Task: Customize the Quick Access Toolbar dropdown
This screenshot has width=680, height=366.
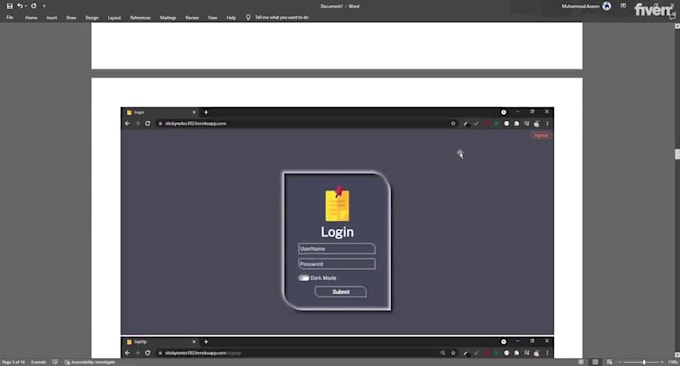Action: coord(44,6)
